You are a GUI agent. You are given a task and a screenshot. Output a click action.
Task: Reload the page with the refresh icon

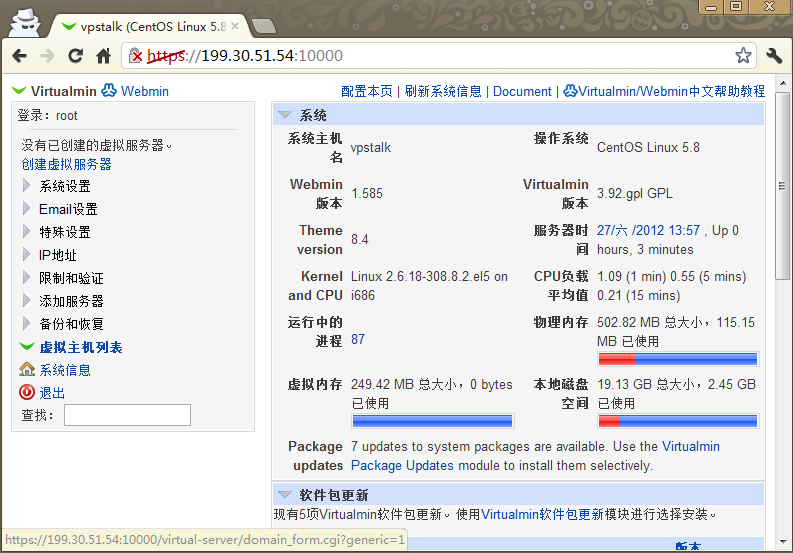75,55
